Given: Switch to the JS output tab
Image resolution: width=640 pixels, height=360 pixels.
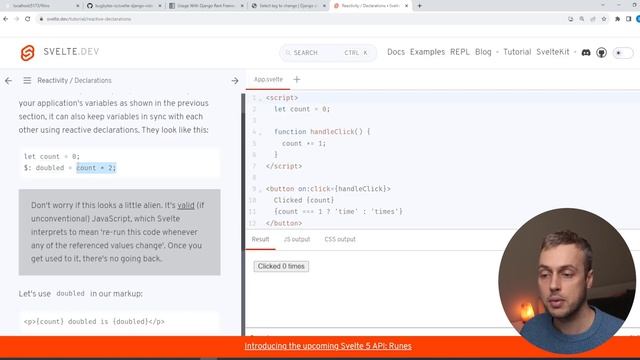Looking at the screenshot, I should click(297, 239).
